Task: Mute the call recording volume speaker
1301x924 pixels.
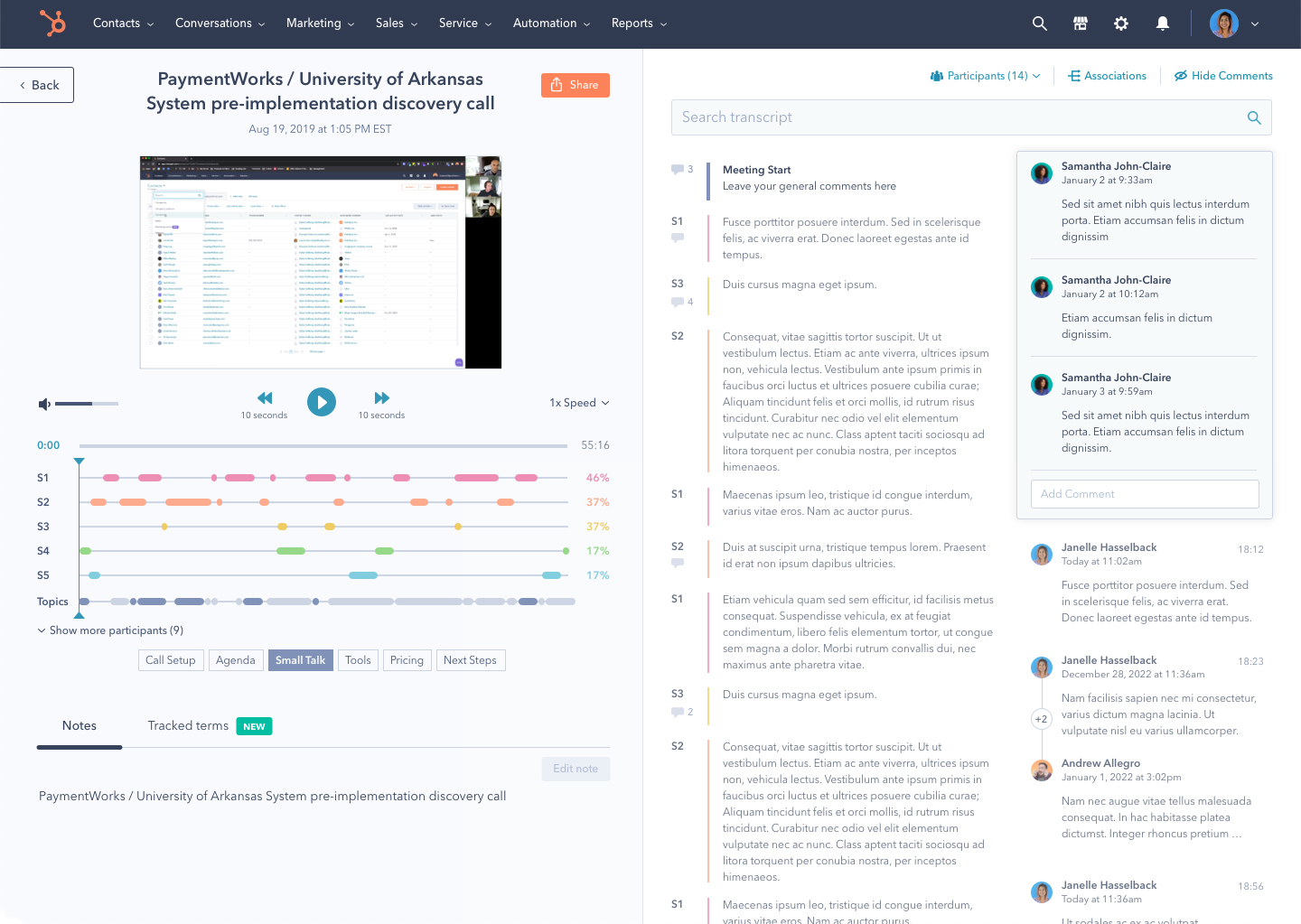Action: (x=44, y=404)
